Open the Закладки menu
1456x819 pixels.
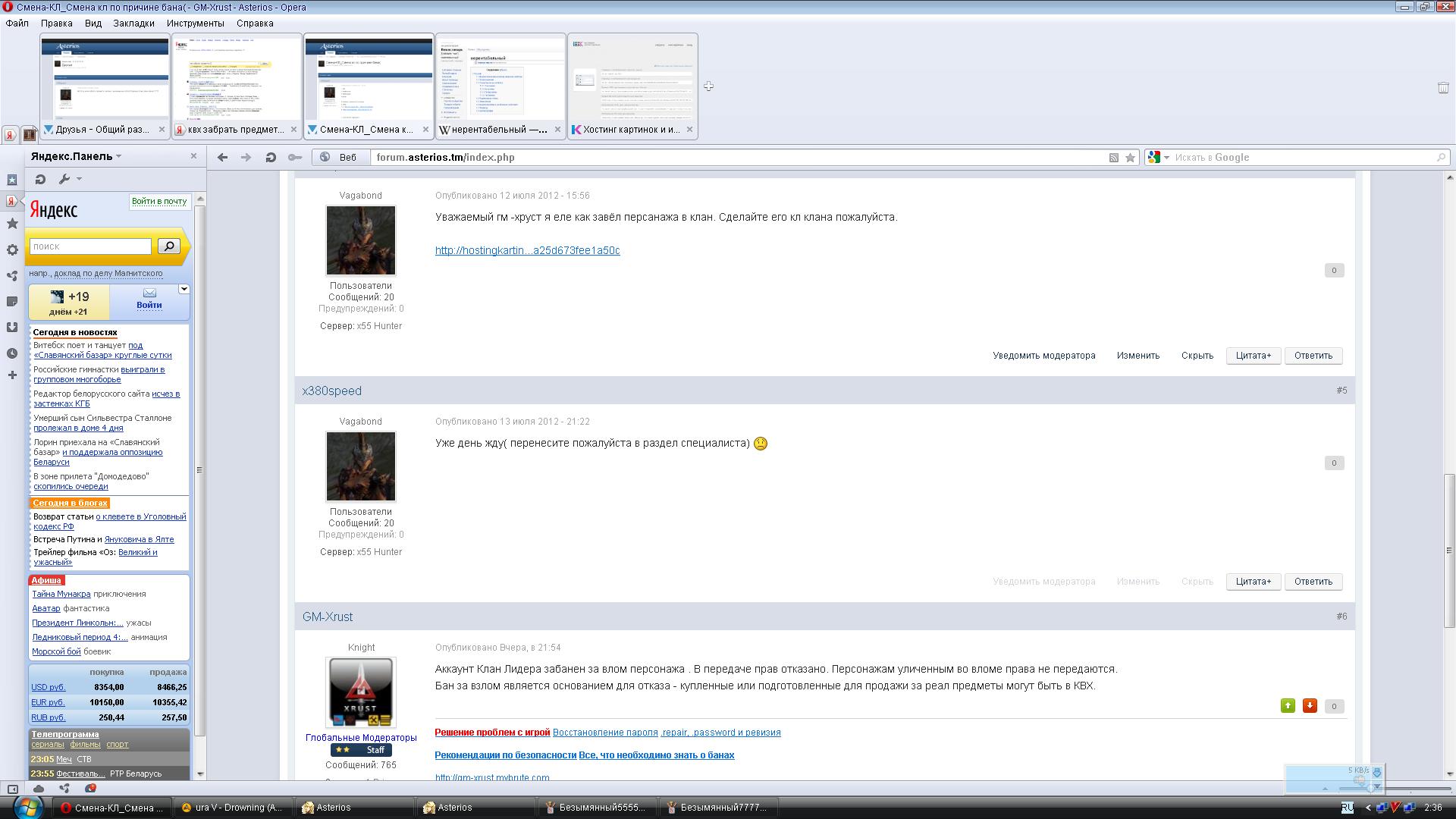[x=133, y=24]
